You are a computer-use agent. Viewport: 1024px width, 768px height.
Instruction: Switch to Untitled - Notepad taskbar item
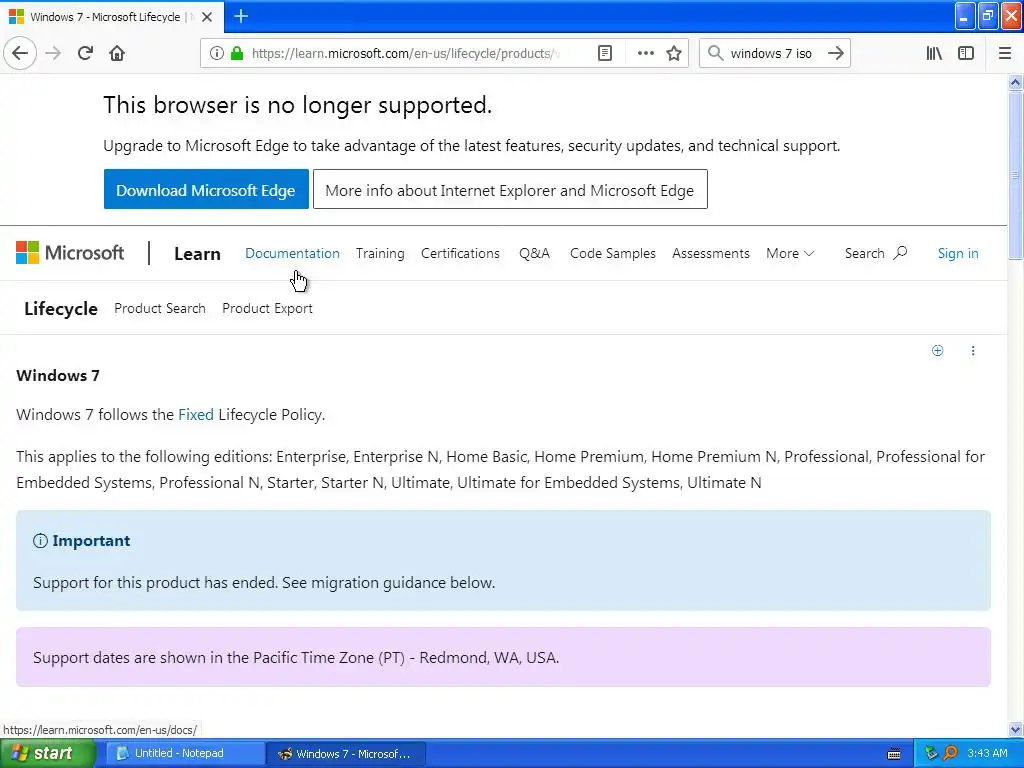pyautogui.click(x=185, y=753)
